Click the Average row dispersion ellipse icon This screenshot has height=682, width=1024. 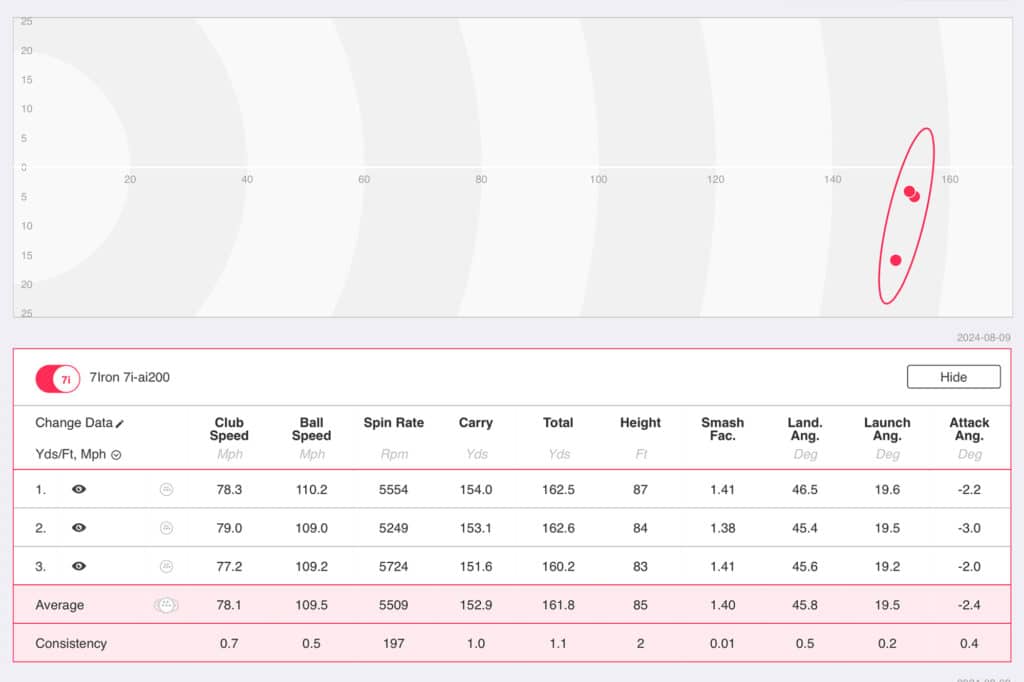coord(165,605)
